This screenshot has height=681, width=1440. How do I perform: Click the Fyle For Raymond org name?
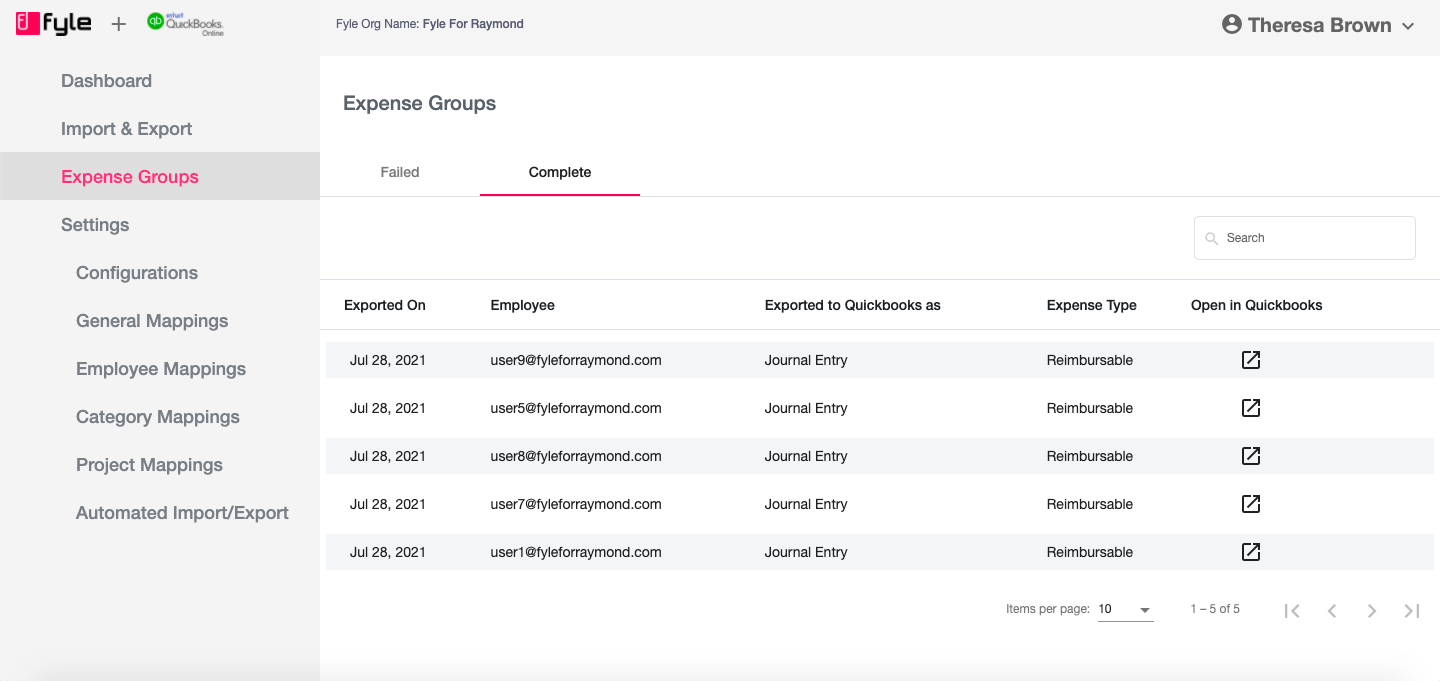pos(473,24)
